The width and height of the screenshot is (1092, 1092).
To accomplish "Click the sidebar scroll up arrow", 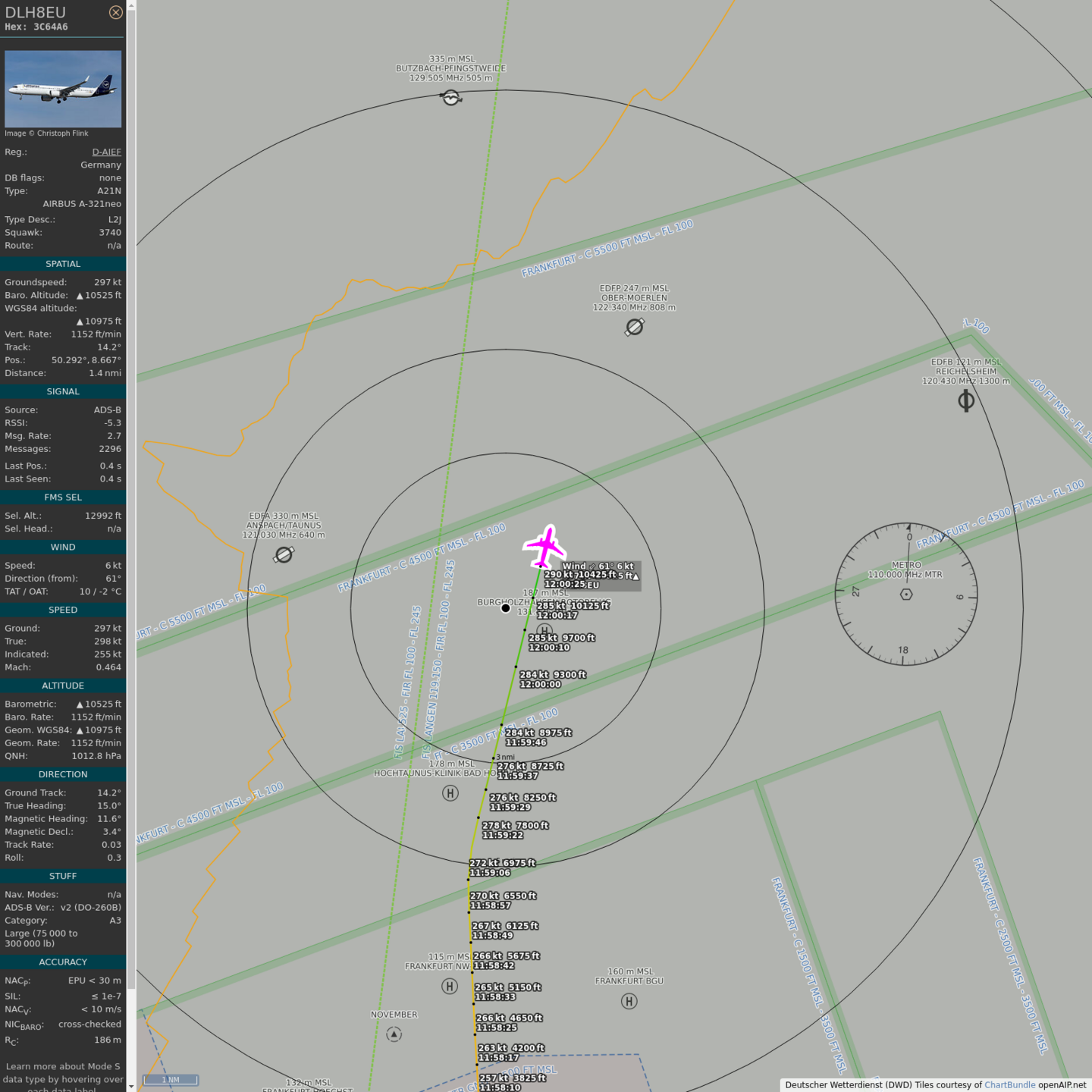I will (131, 5).
